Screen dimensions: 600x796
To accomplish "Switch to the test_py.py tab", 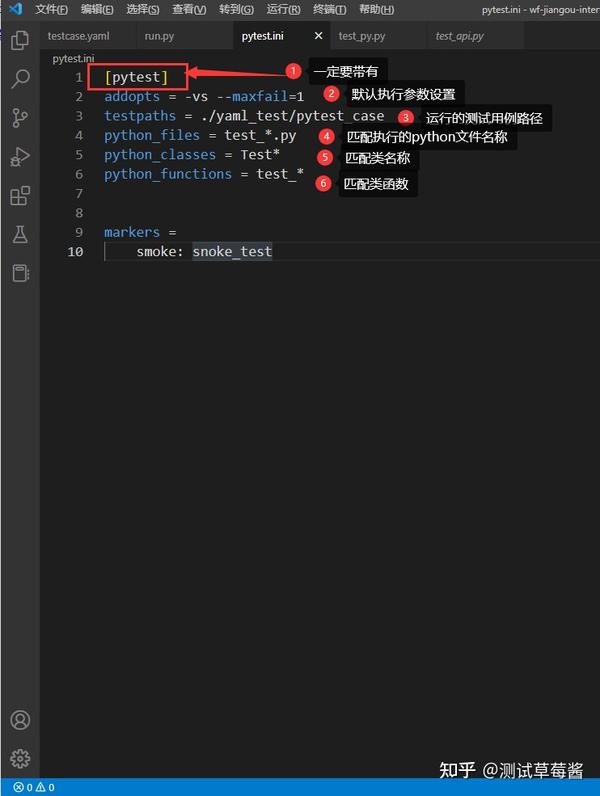I will point(362,36).
